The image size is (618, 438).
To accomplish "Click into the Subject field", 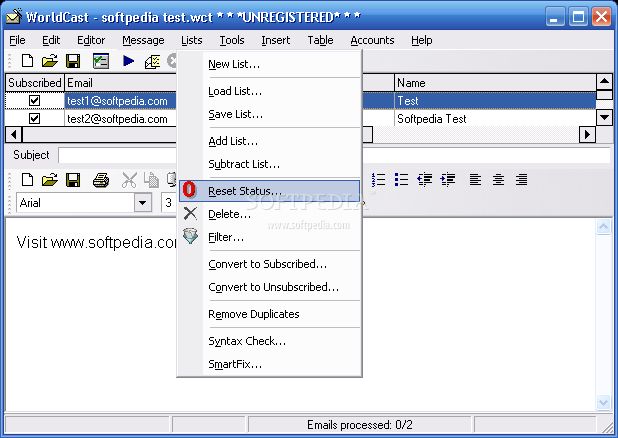I will coord(334,155).
